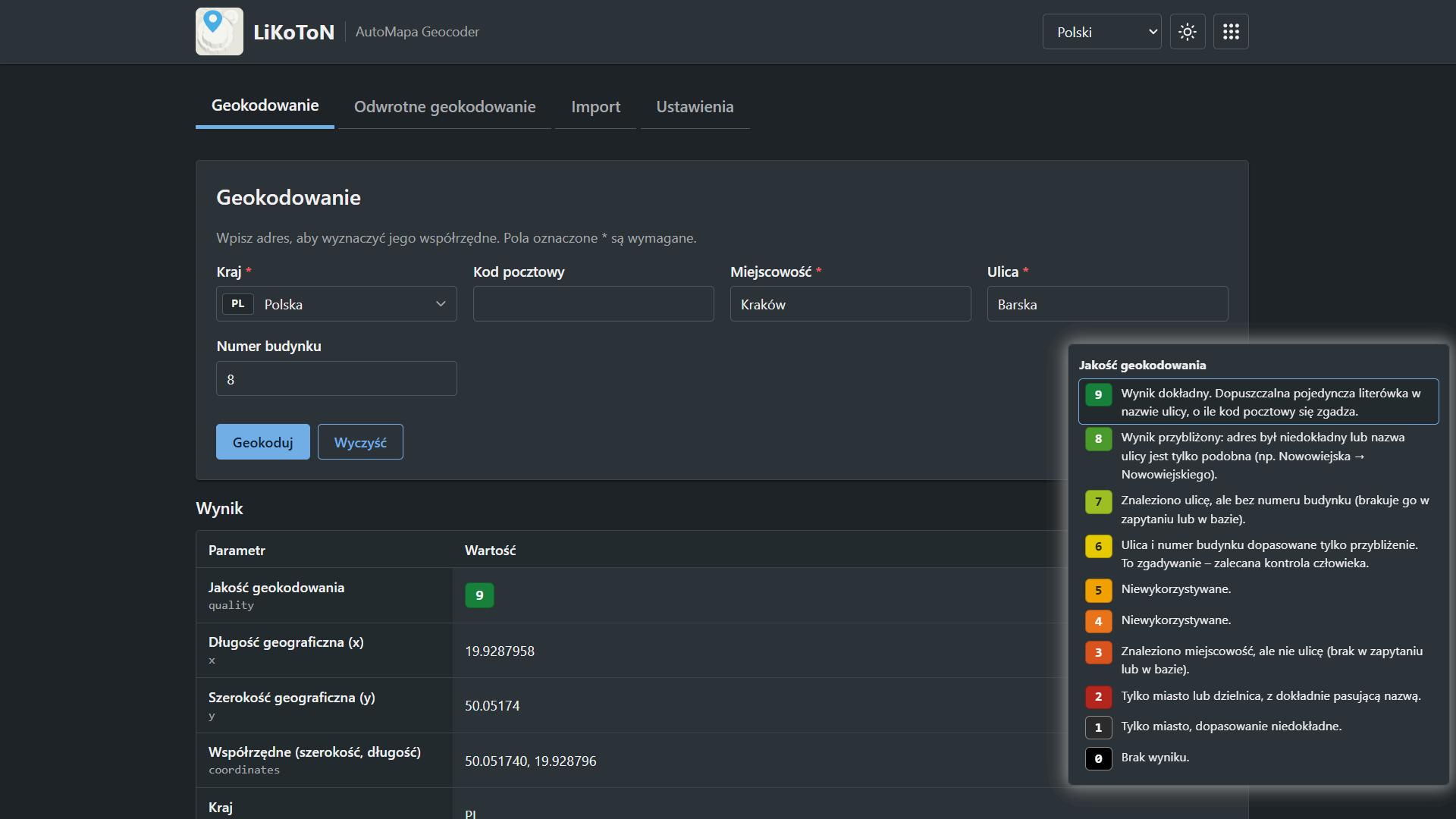Click the Ulica field containing Barska

[1108, 304]
